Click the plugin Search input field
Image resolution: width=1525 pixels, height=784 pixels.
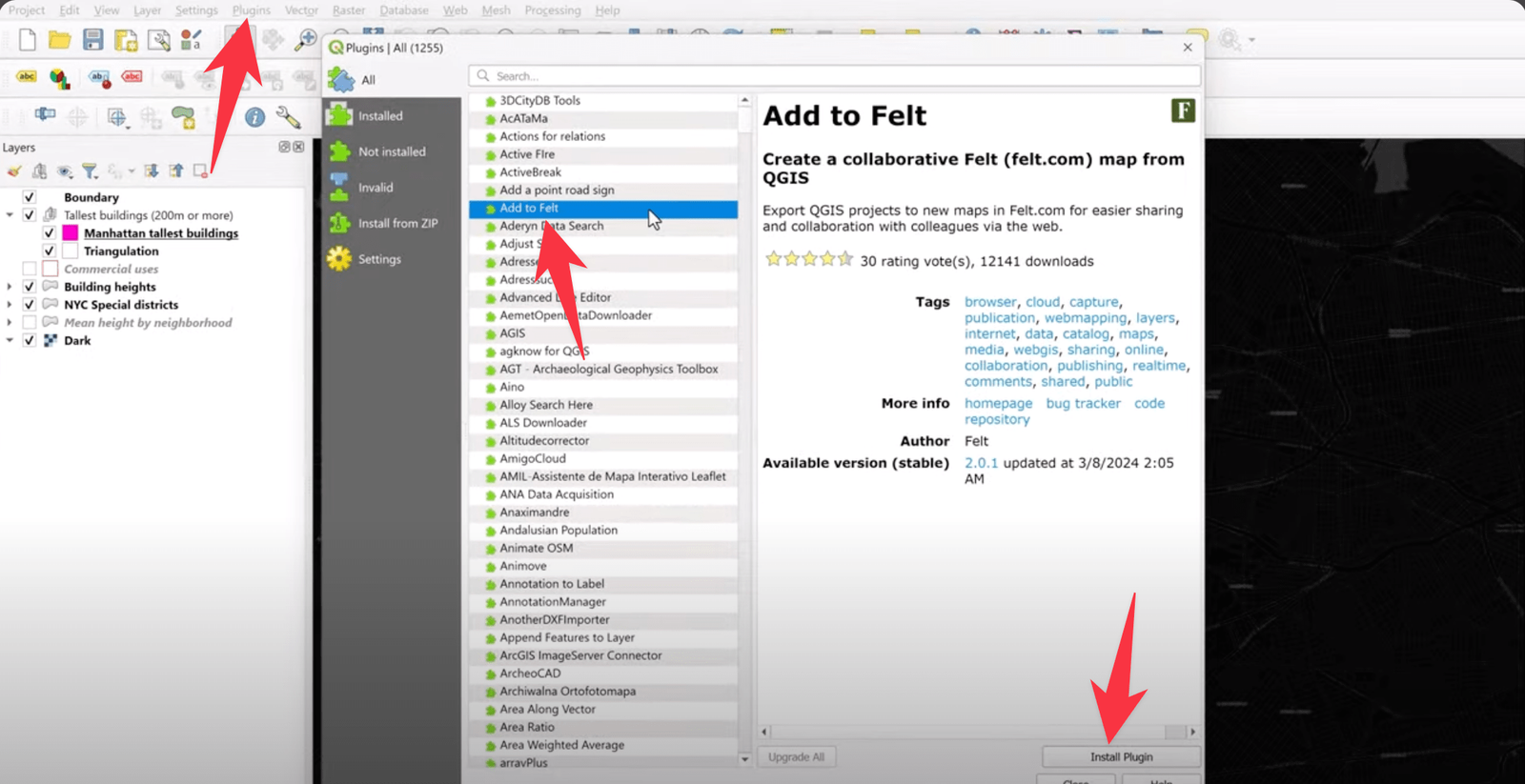(x=834, y=76)
